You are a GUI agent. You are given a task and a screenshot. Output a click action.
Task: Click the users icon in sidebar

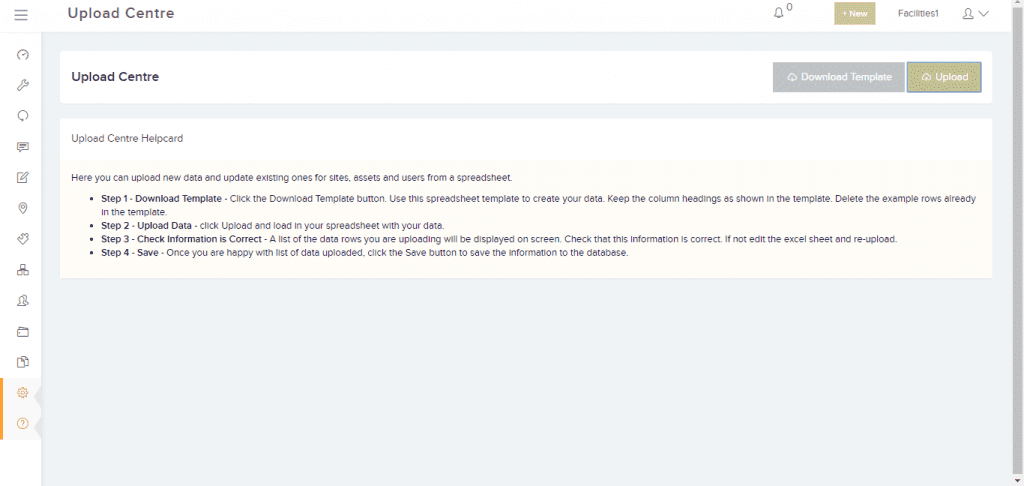pyautogui.click(x=23, y=301)
